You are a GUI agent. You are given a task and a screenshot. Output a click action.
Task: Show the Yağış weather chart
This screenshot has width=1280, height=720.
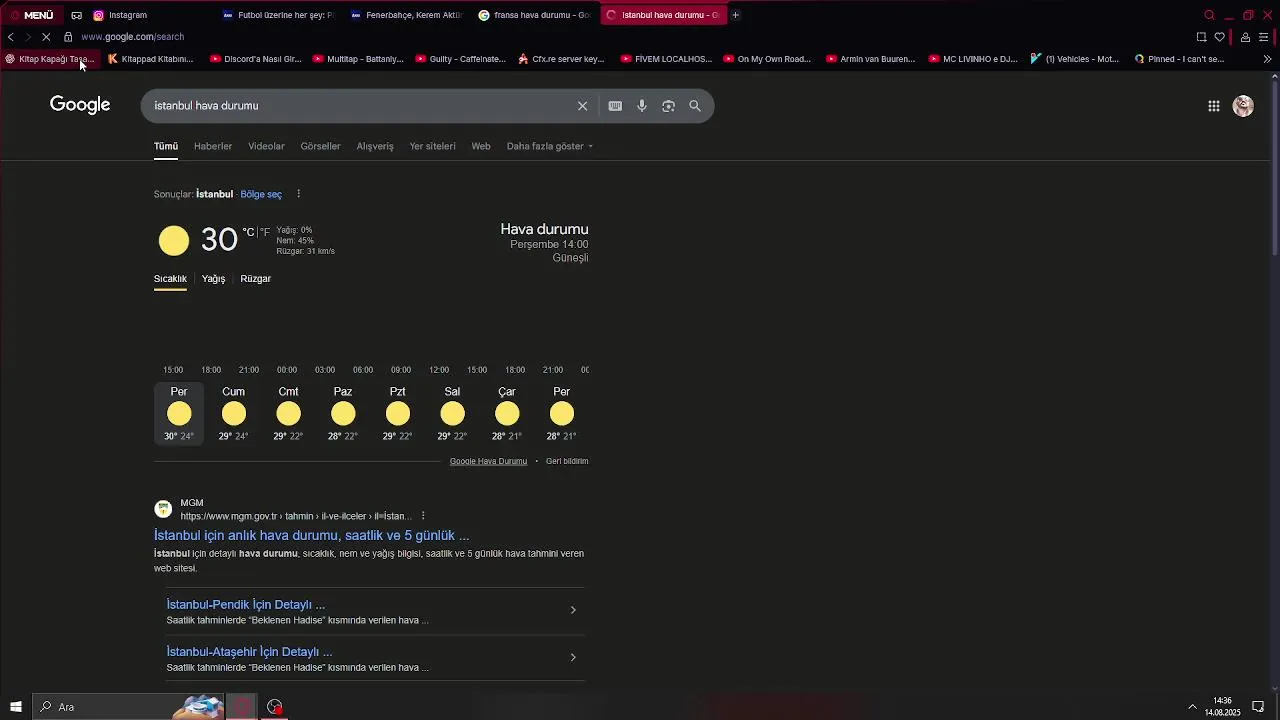[213, 279]
